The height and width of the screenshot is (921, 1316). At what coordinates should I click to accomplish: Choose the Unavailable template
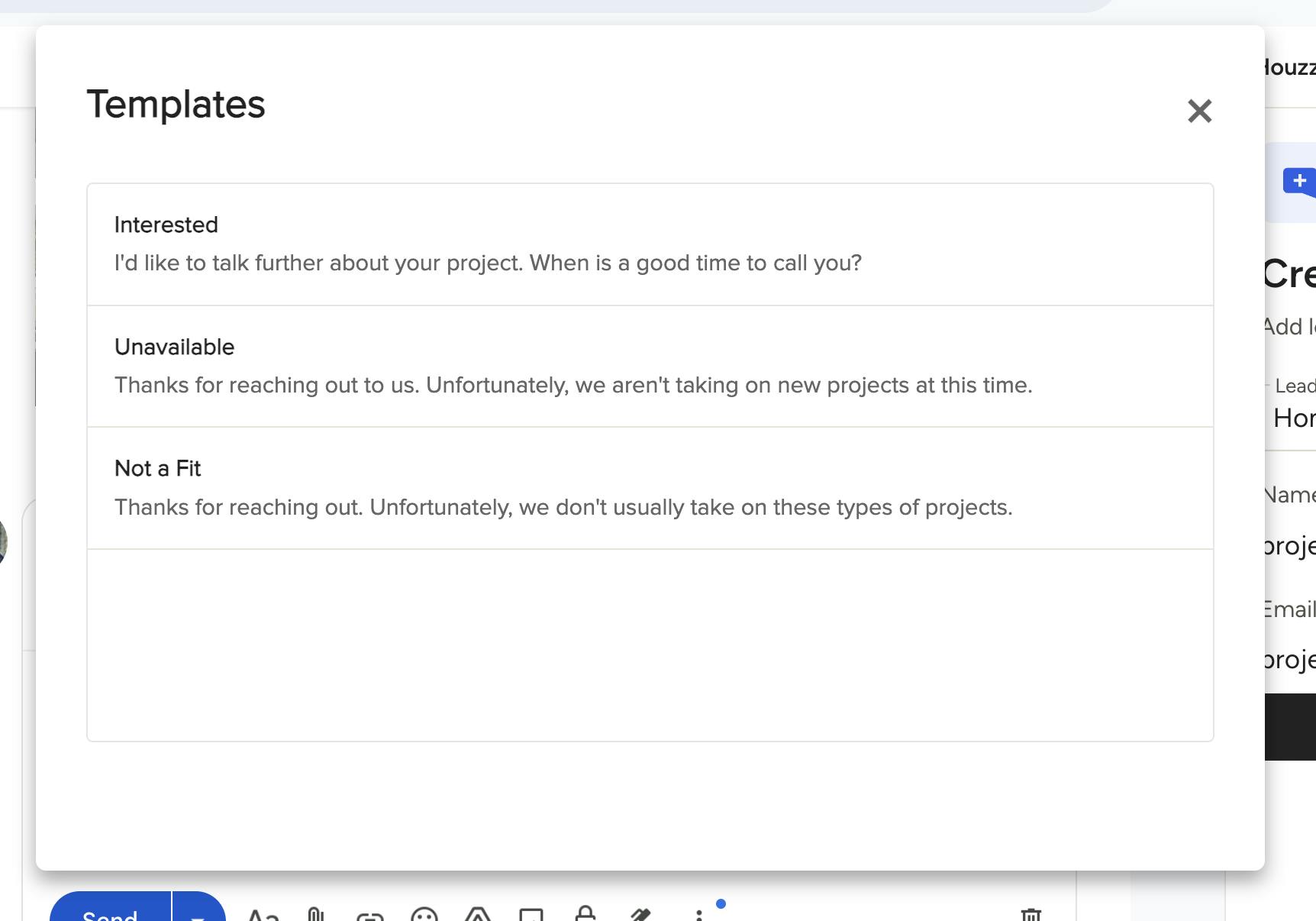click(x=650, y=367)
